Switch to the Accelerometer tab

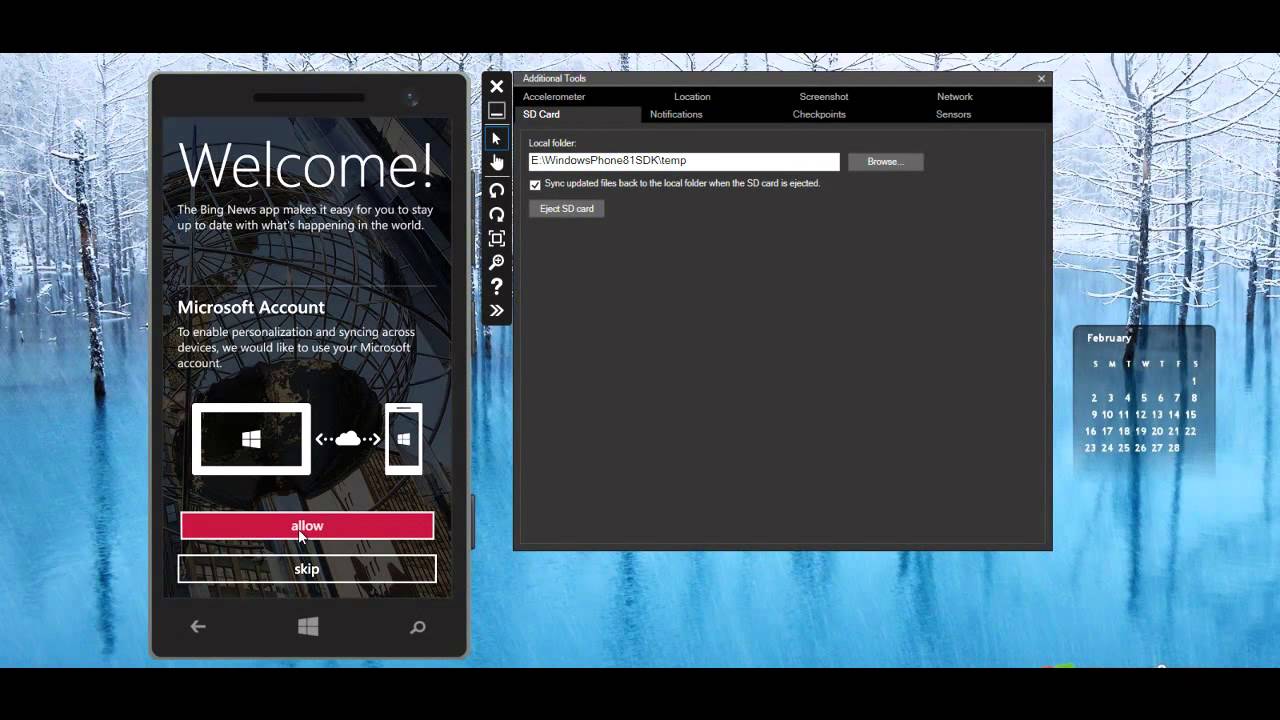click(x=554, y=97)
